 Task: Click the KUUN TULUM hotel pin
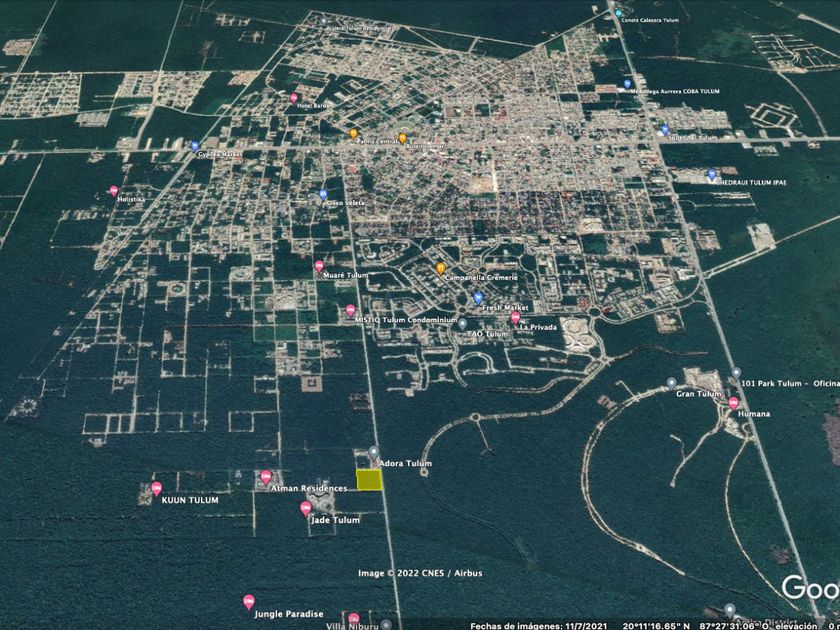[x=156, y=488]
